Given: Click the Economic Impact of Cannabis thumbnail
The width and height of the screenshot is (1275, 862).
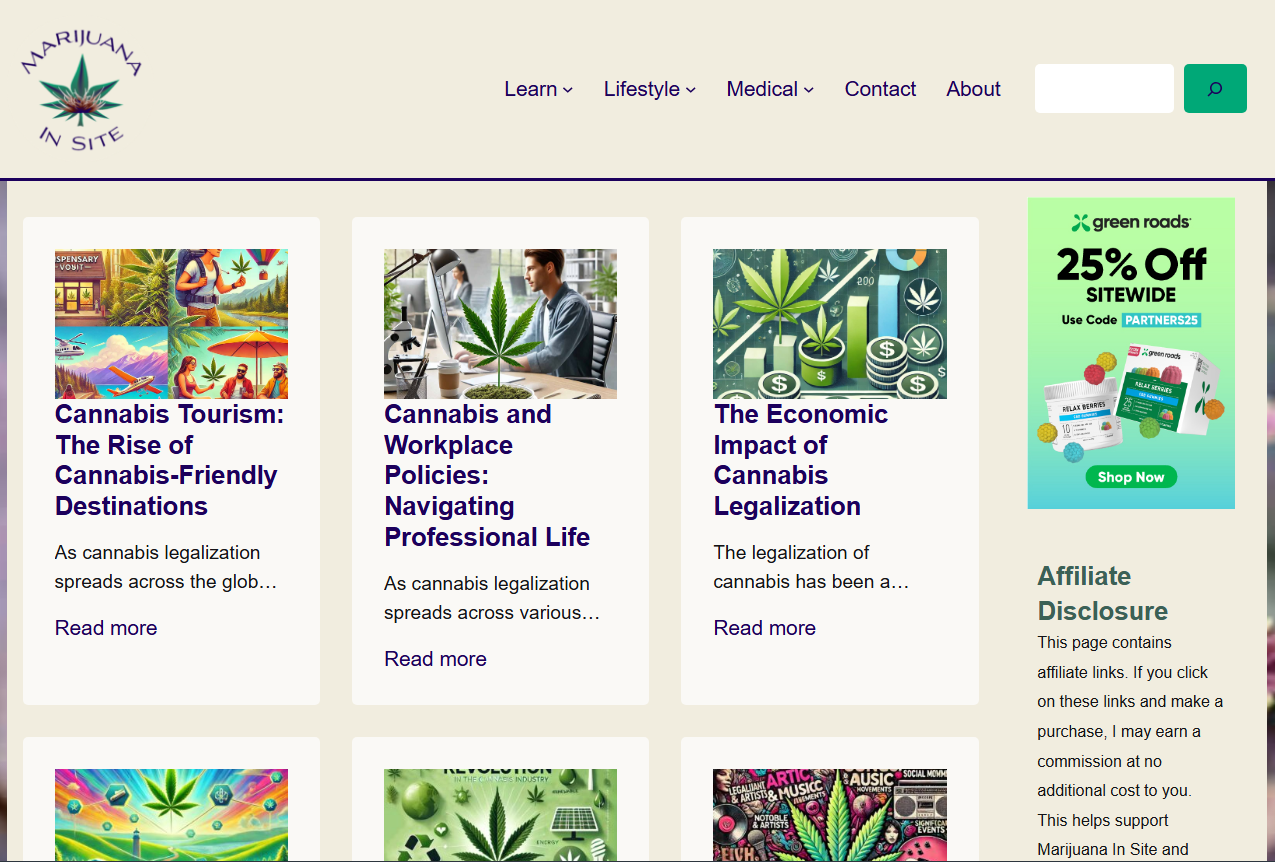Looking at the screenshot, I should 829,323.
